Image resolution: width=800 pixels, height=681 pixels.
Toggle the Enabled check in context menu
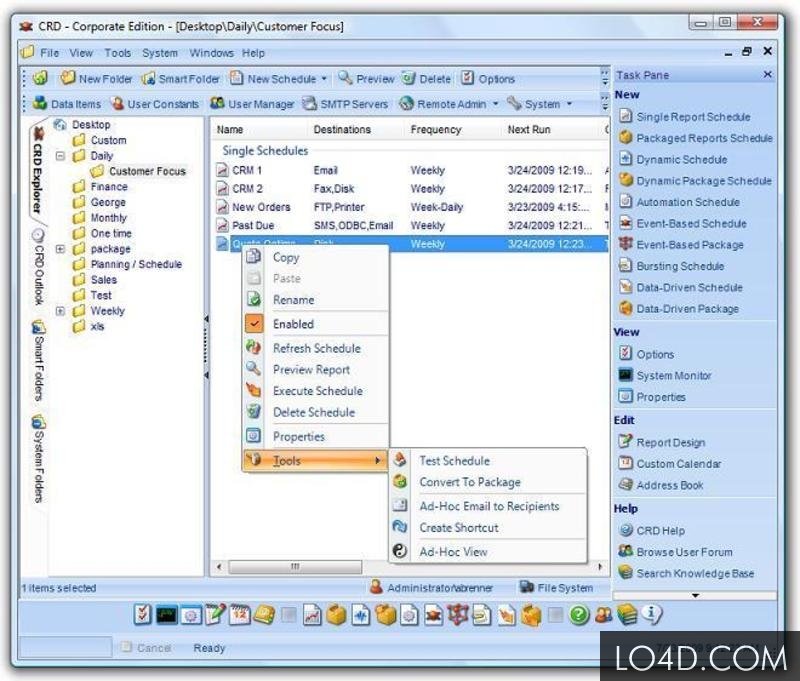(254, 323)
